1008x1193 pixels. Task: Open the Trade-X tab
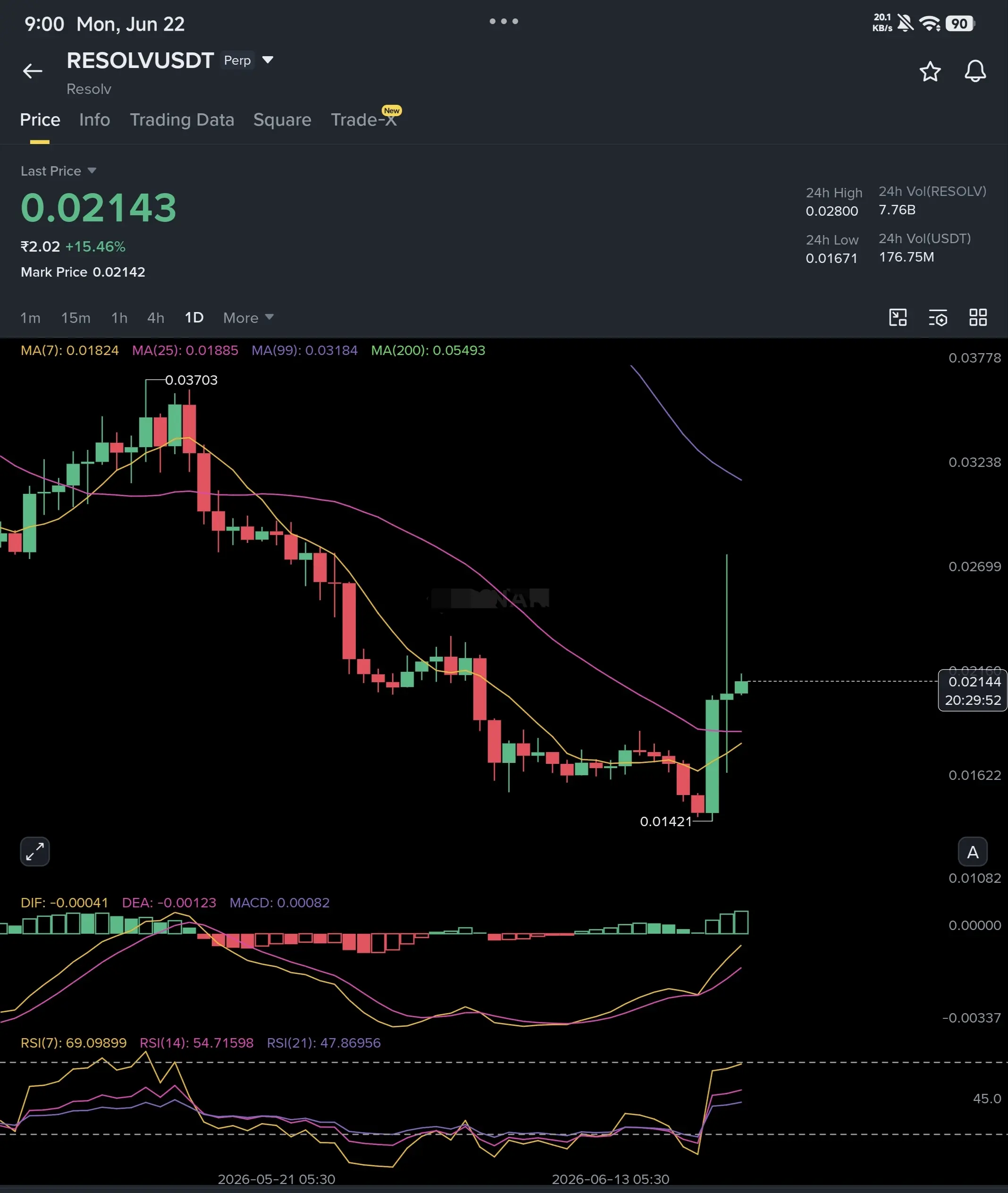point(364,119)
